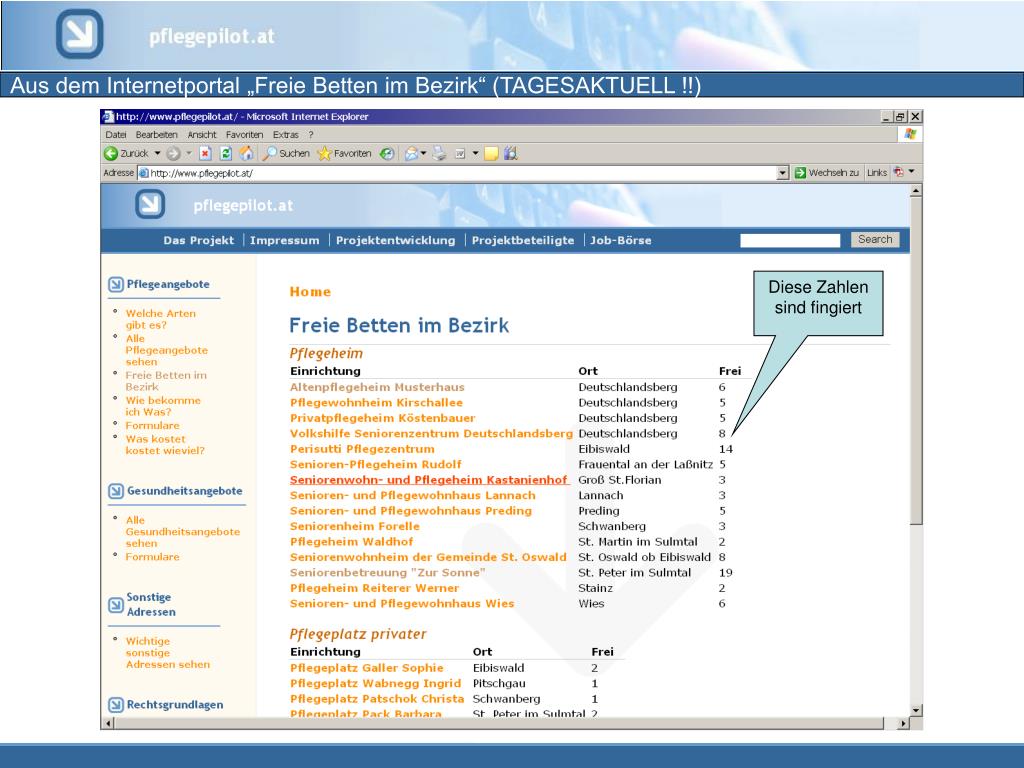Click the horizontal scrollbar left arrow
The height and width of the screenshot is (768, 1024).
click(108, 723)
